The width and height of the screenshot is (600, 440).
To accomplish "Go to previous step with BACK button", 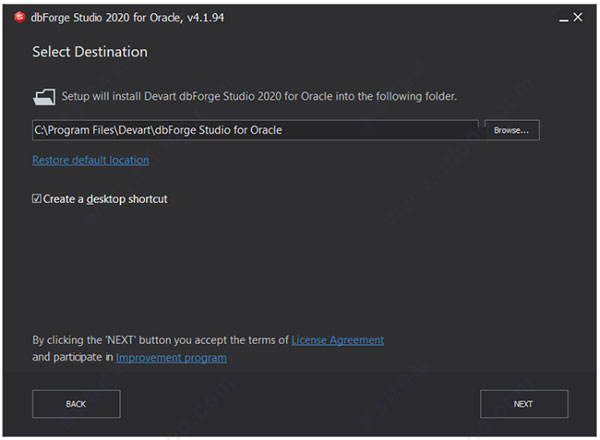I will point(76,404).
